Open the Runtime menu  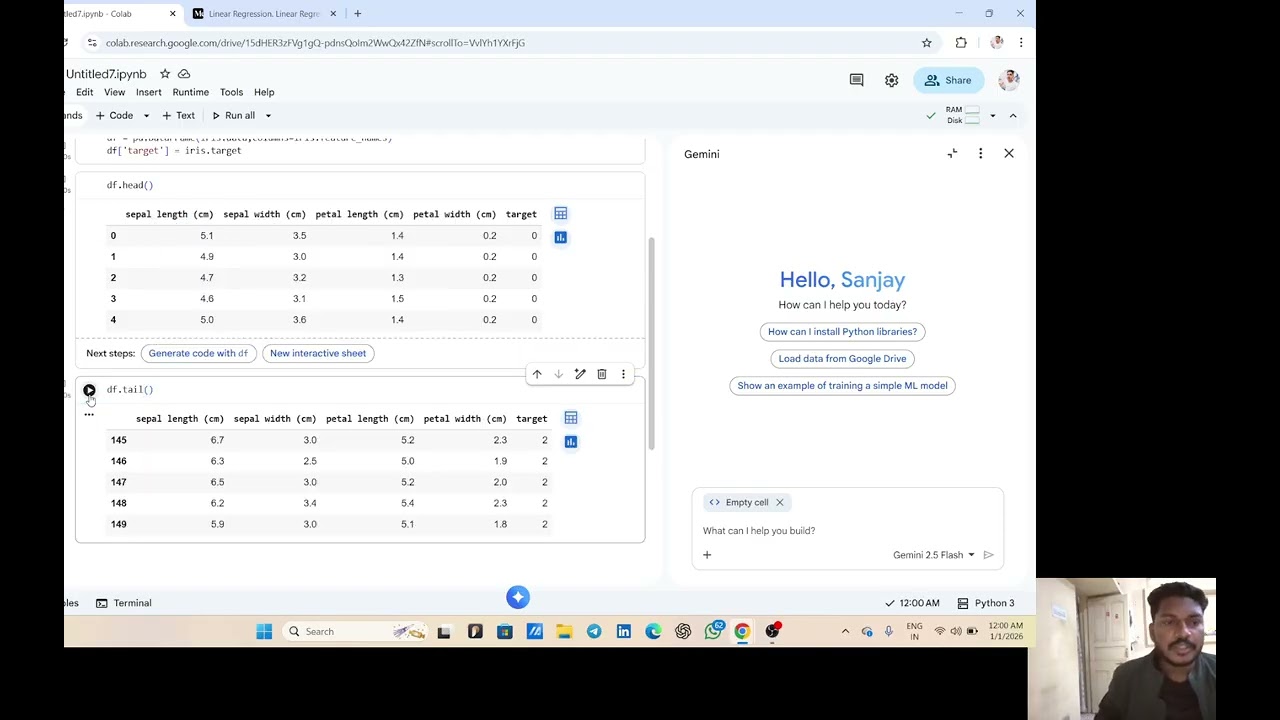190,92
